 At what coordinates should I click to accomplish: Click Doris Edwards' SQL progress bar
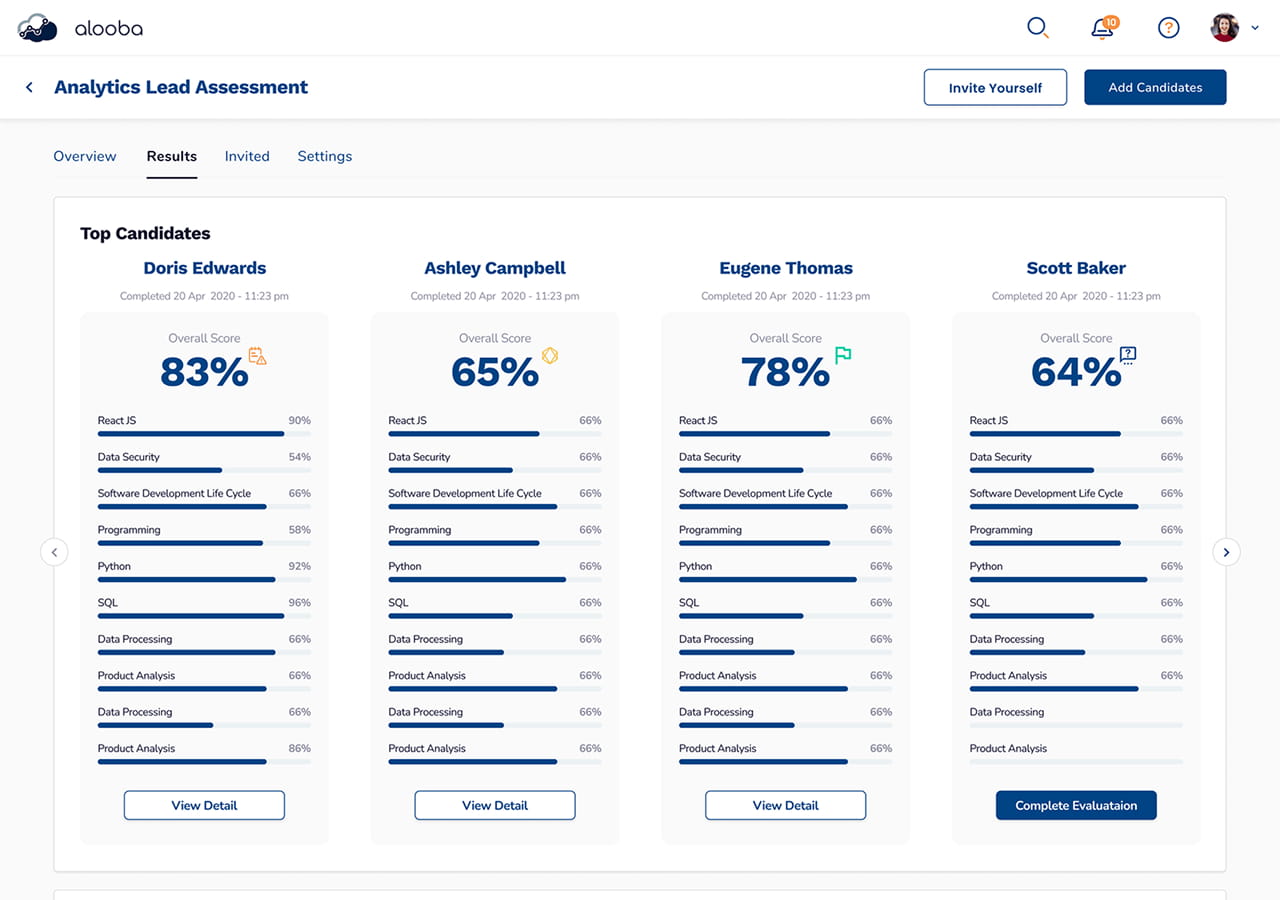pos(204,616)
